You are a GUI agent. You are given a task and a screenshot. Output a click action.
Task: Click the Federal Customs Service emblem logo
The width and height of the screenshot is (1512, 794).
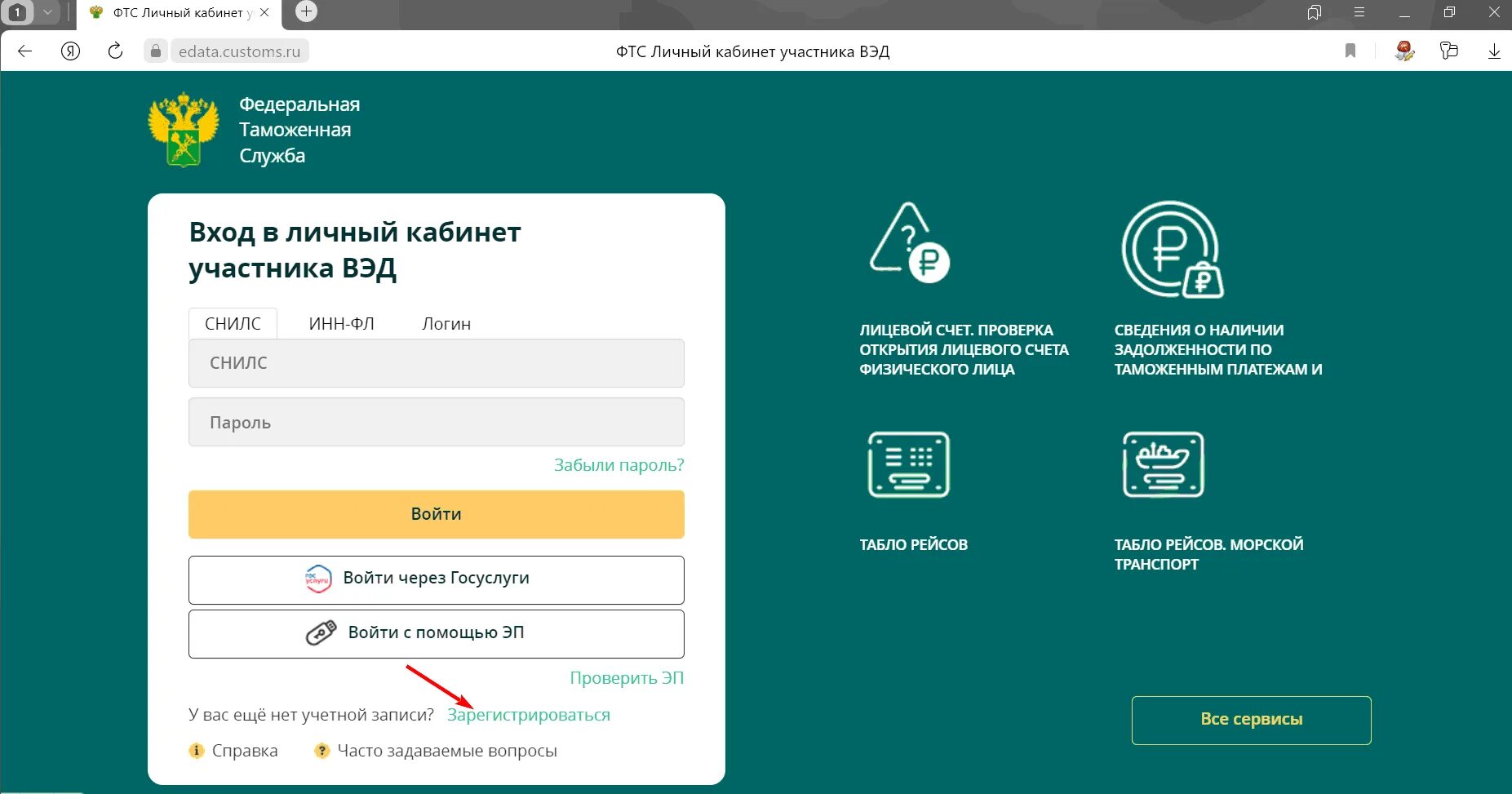tap(184, 130)
